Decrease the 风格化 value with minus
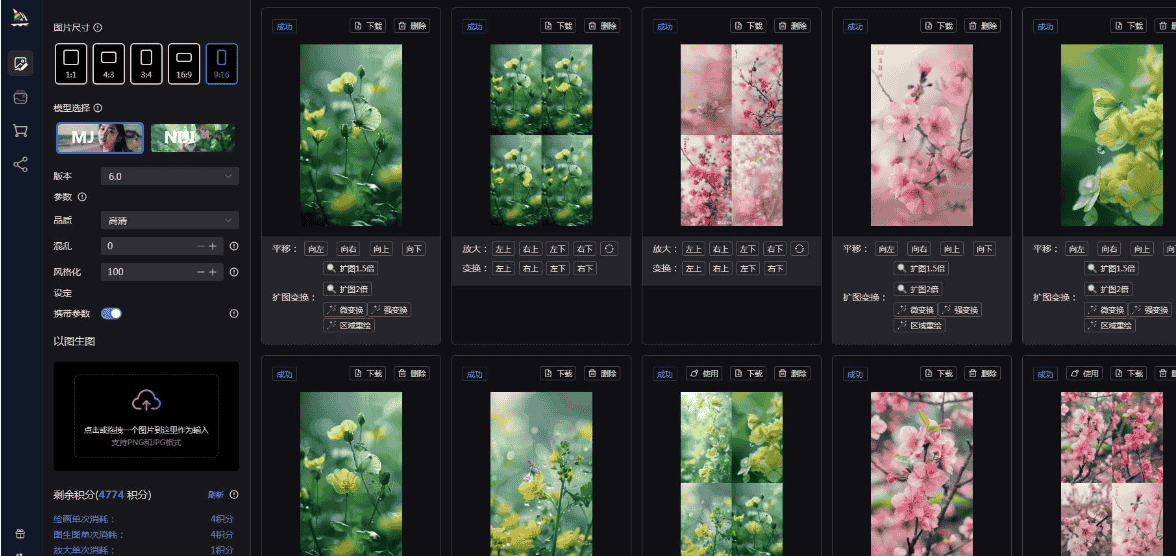 pos(201,272)
